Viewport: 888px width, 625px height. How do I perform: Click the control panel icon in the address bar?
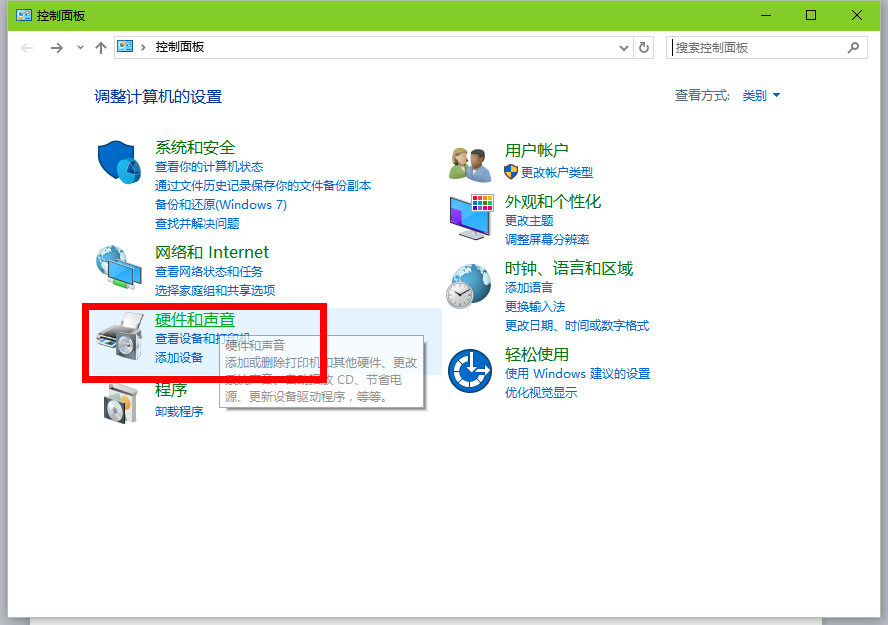tap(125, 46)
